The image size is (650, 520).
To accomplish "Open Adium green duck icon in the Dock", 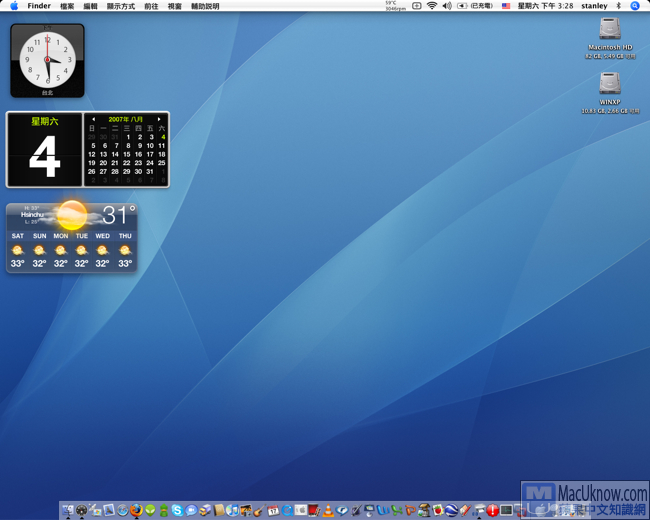I will coord(164,510).
